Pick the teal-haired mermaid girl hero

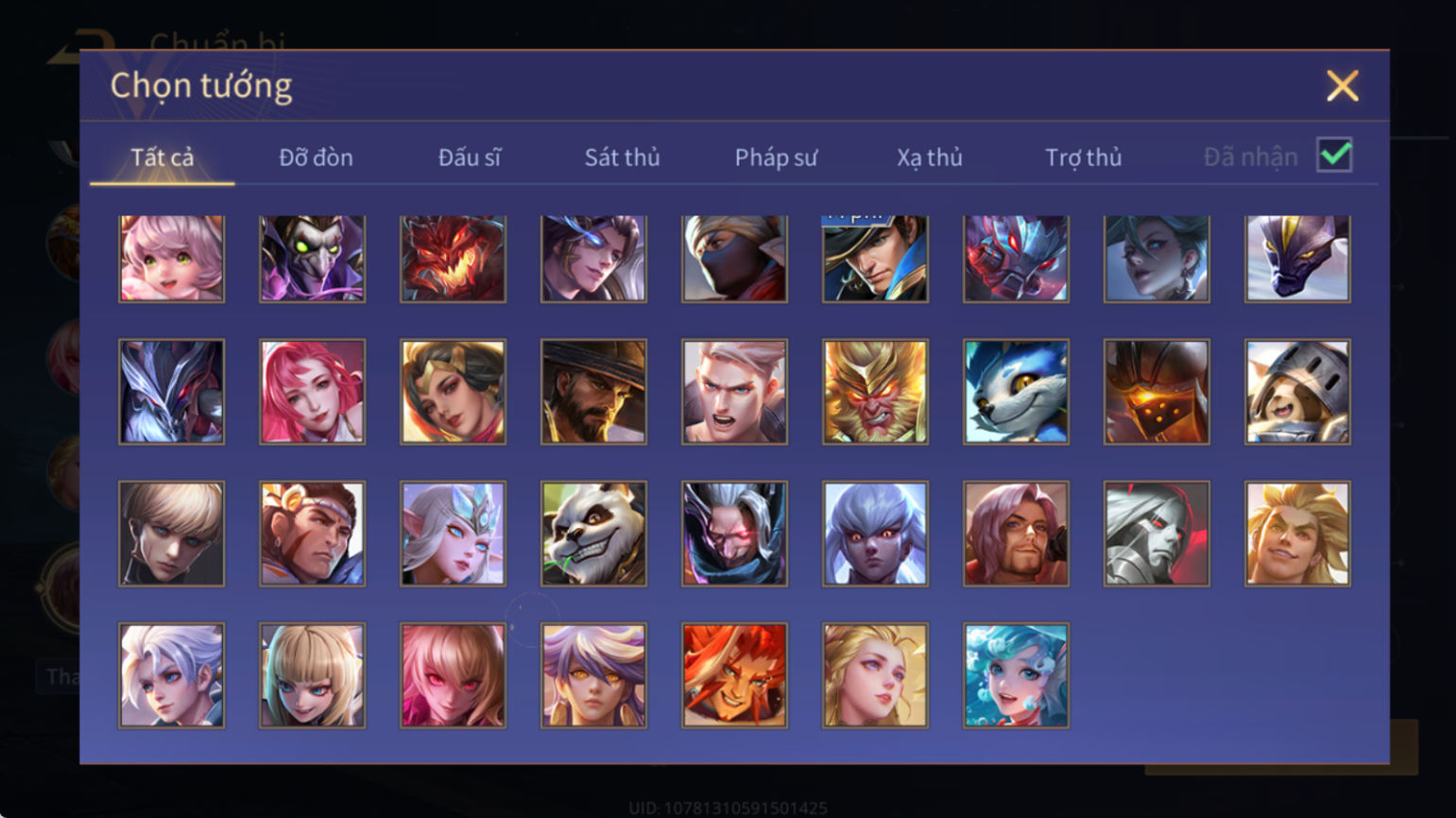pos(1016,675)
